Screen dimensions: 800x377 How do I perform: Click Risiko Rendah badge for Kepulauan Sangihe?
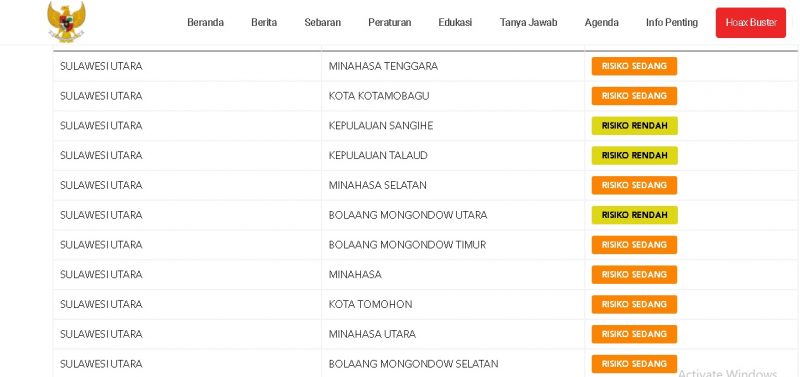tap(634, 125)
